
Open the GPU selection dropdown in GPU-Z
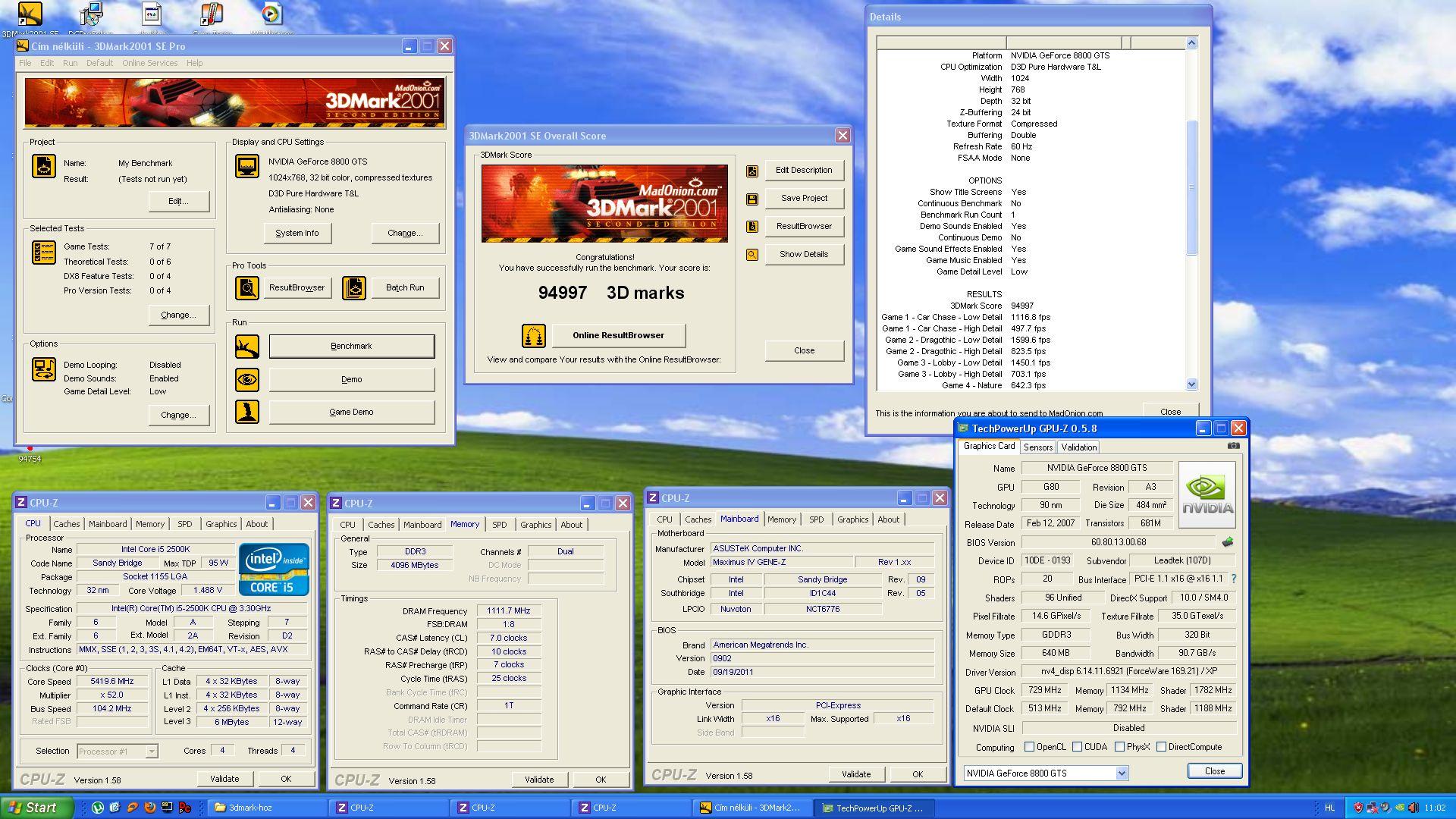click(1122, 773)
